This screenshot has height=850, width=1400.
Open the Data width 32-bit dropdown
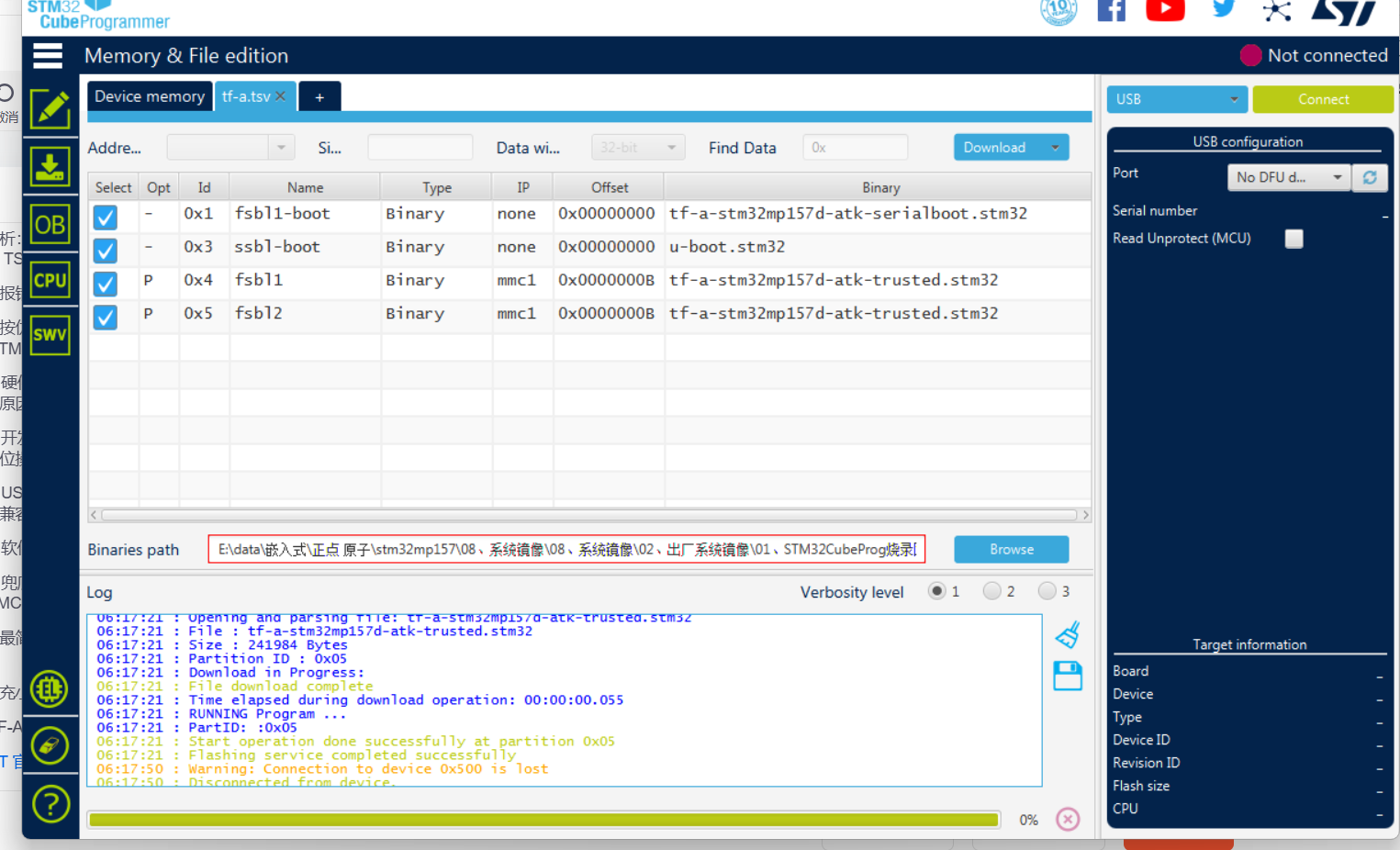(x=639, y=148)
